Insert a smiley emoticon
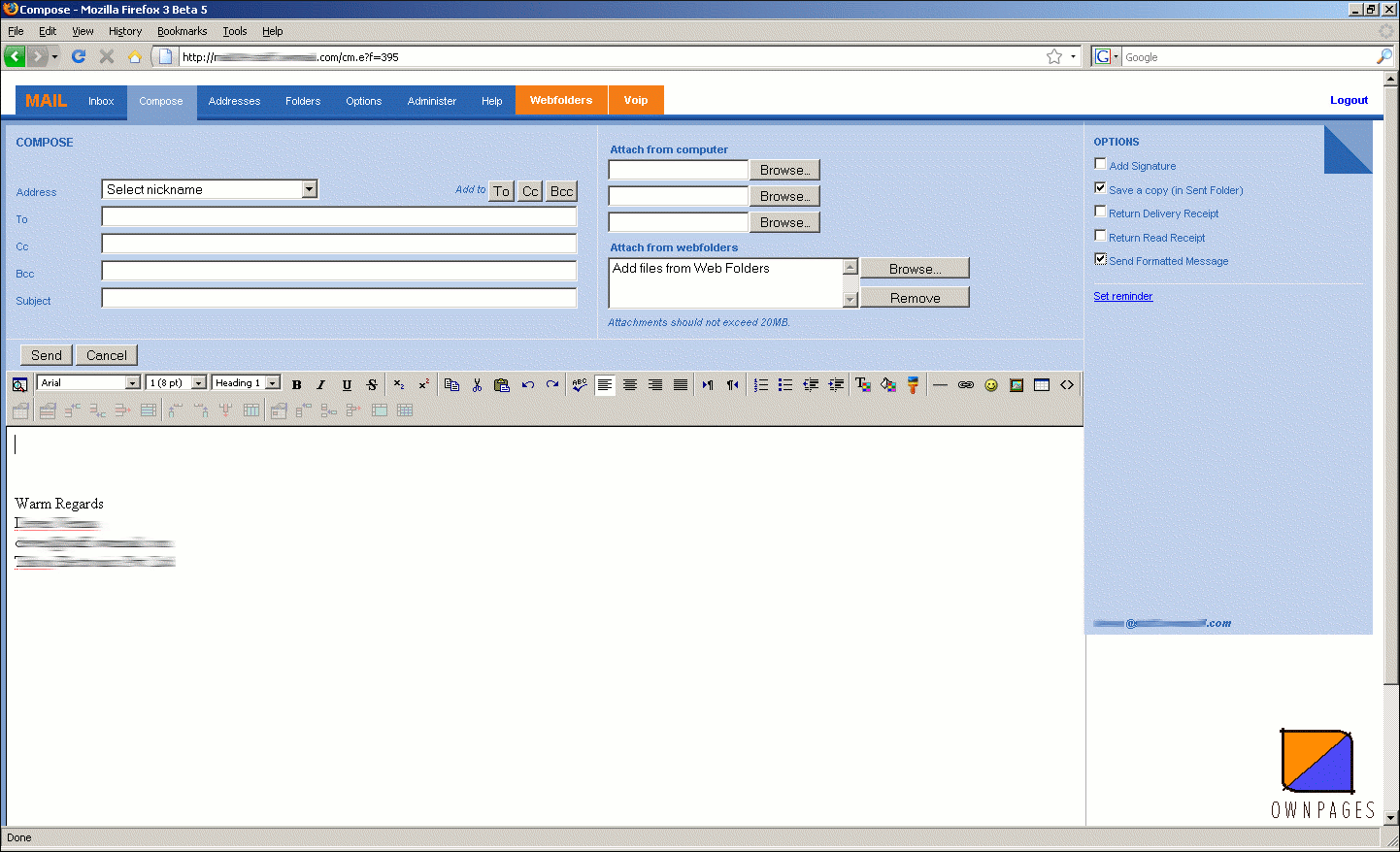This screenshot has width=1400, height=852. pos(991,385)
